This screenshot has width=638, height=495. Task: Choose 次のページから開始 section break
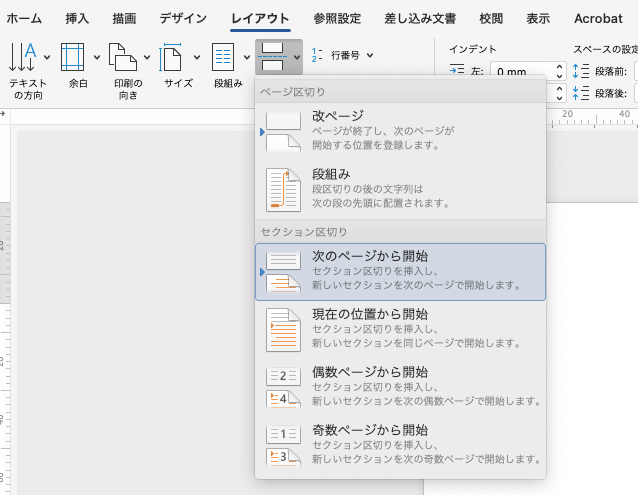400,271
